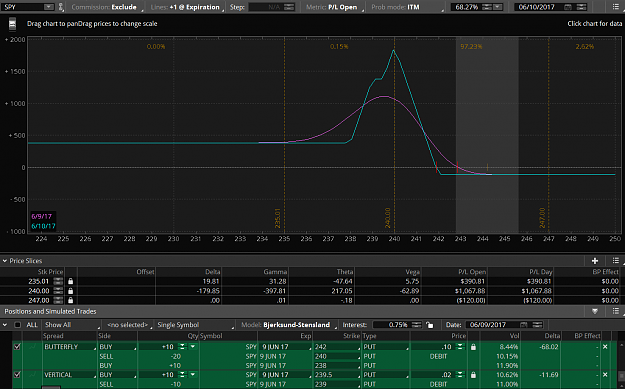Click the chart settings icon at the top left of the graph
The width and height of the screenshot is (625, 389).
(x=12, y=24)
